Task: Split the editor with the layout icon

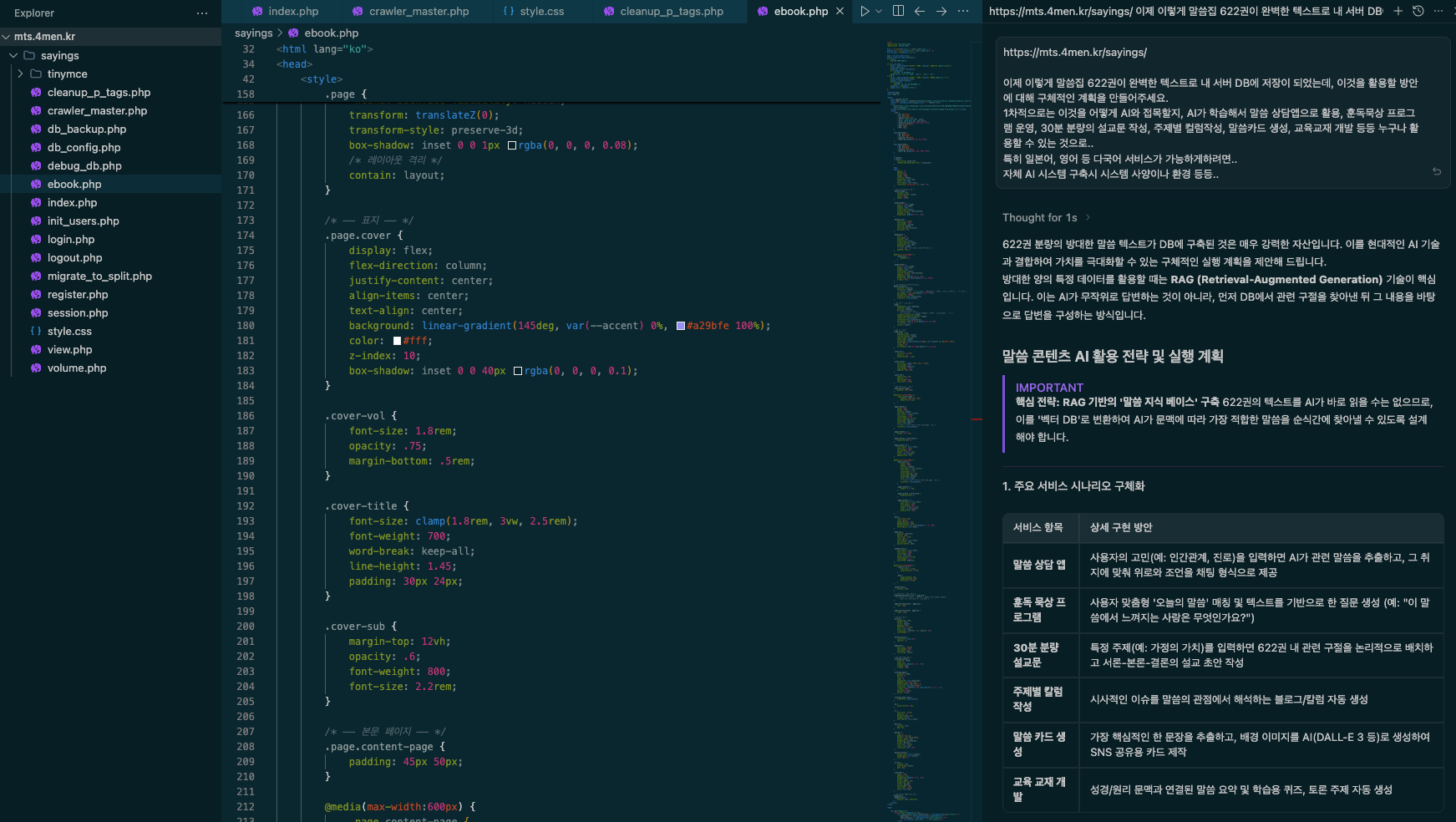Action: [898, 11]
